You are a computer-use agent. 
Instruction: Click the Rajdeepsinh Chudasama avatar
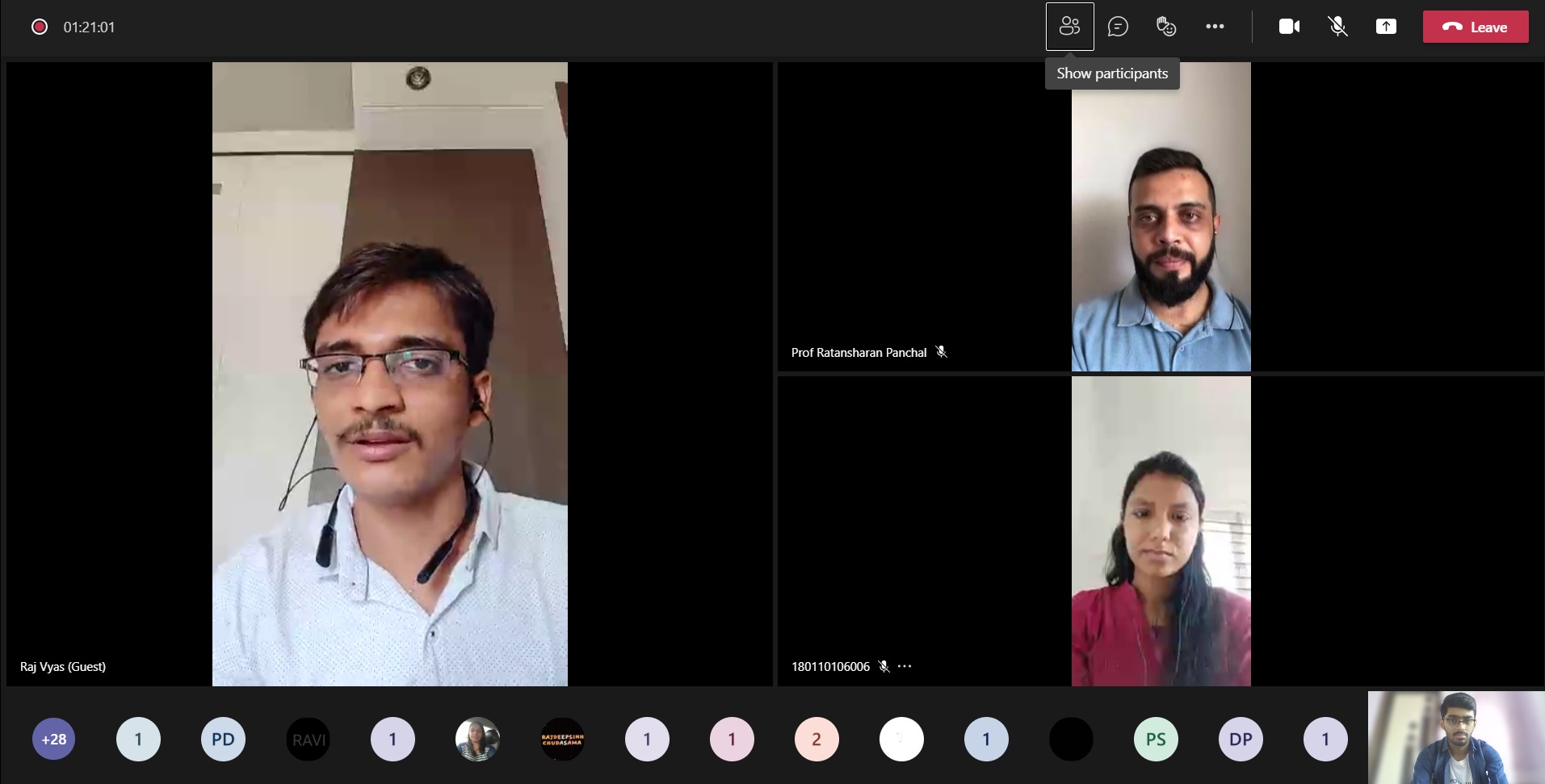562,739
